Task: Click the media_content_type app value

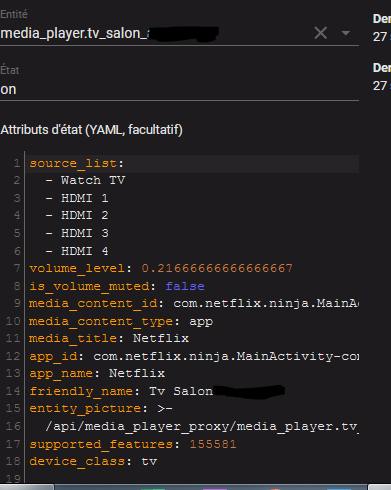Action: click(x=201, y=321)
